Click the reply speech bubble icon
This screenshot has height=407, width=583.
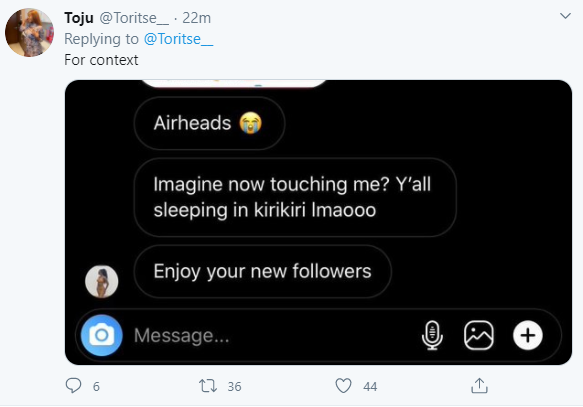tap(73, 385)
